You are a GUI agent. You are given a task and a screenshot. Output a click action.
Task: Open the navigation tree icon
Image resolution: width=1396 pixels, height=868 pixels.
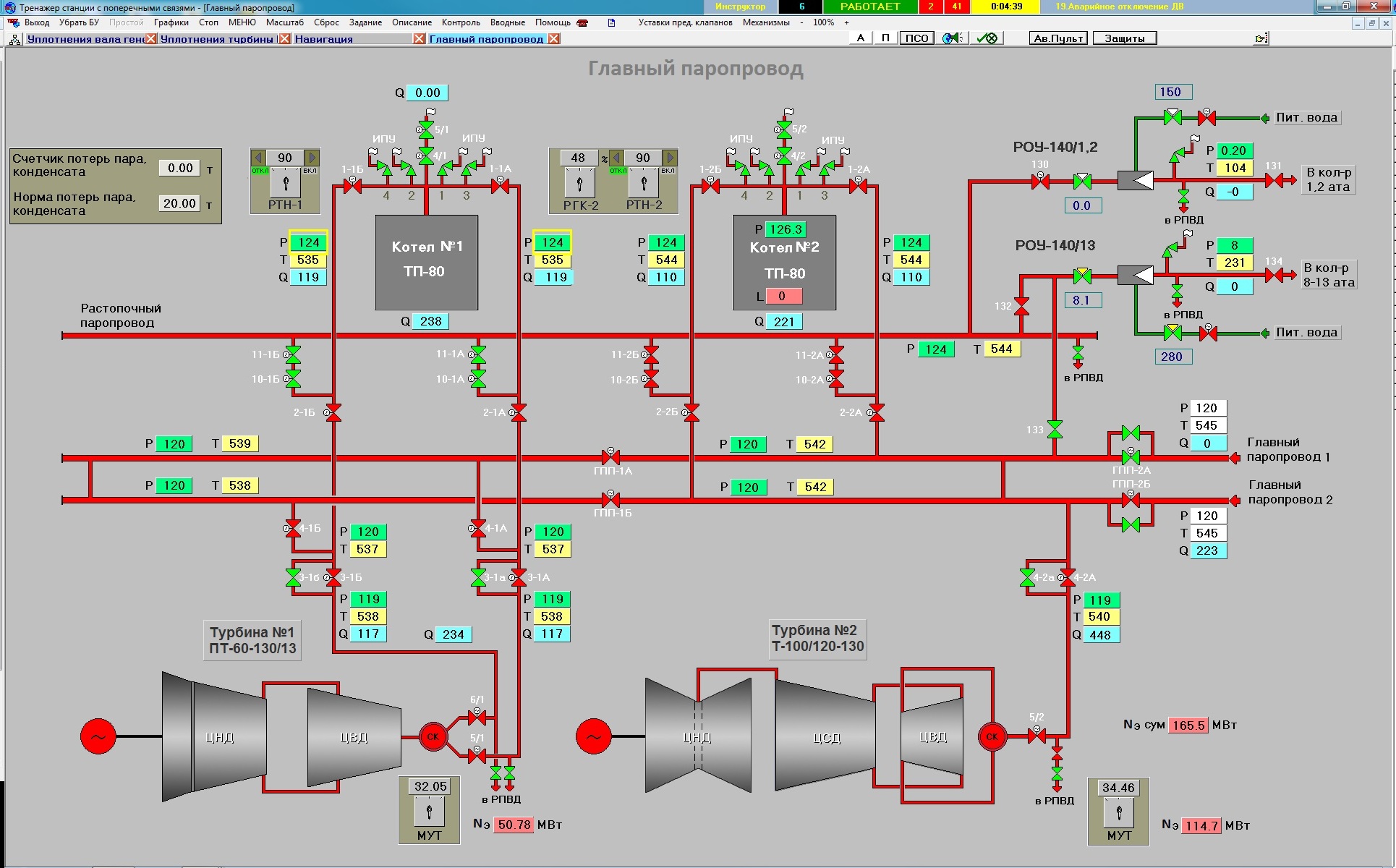[14, 39]
